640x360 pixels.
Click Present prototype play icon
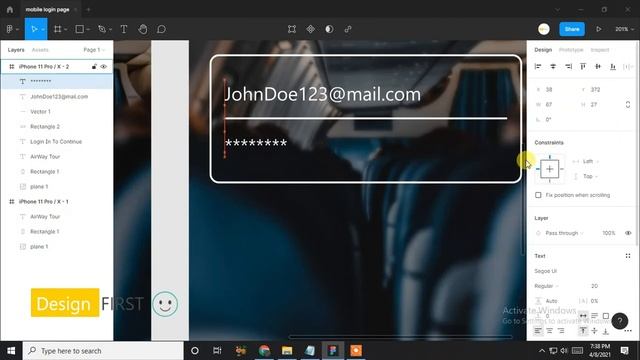click(x=598, y=29)
